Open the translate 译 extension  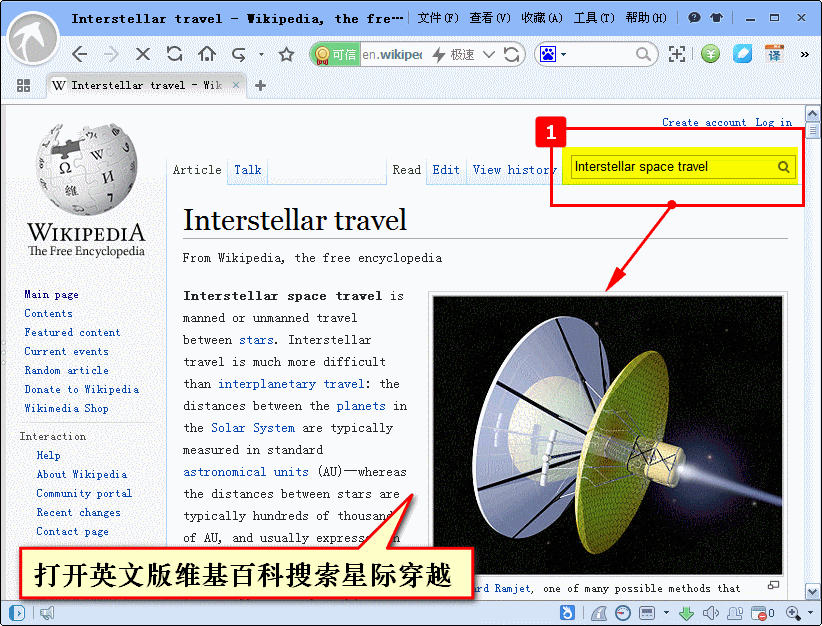[x=774, y=53]
